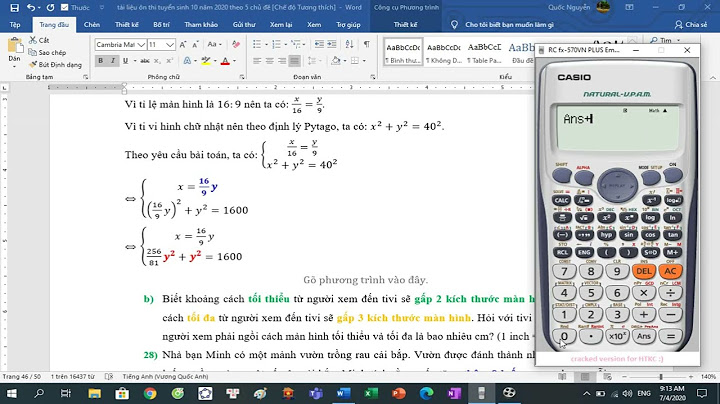Click the Redo icon in Quick Access Toolbar

[x=51, y=7]
